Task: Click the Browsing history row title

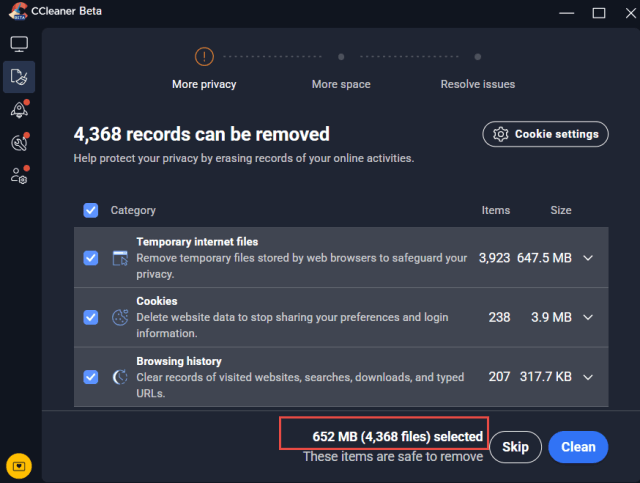Action: click(179, 361)
